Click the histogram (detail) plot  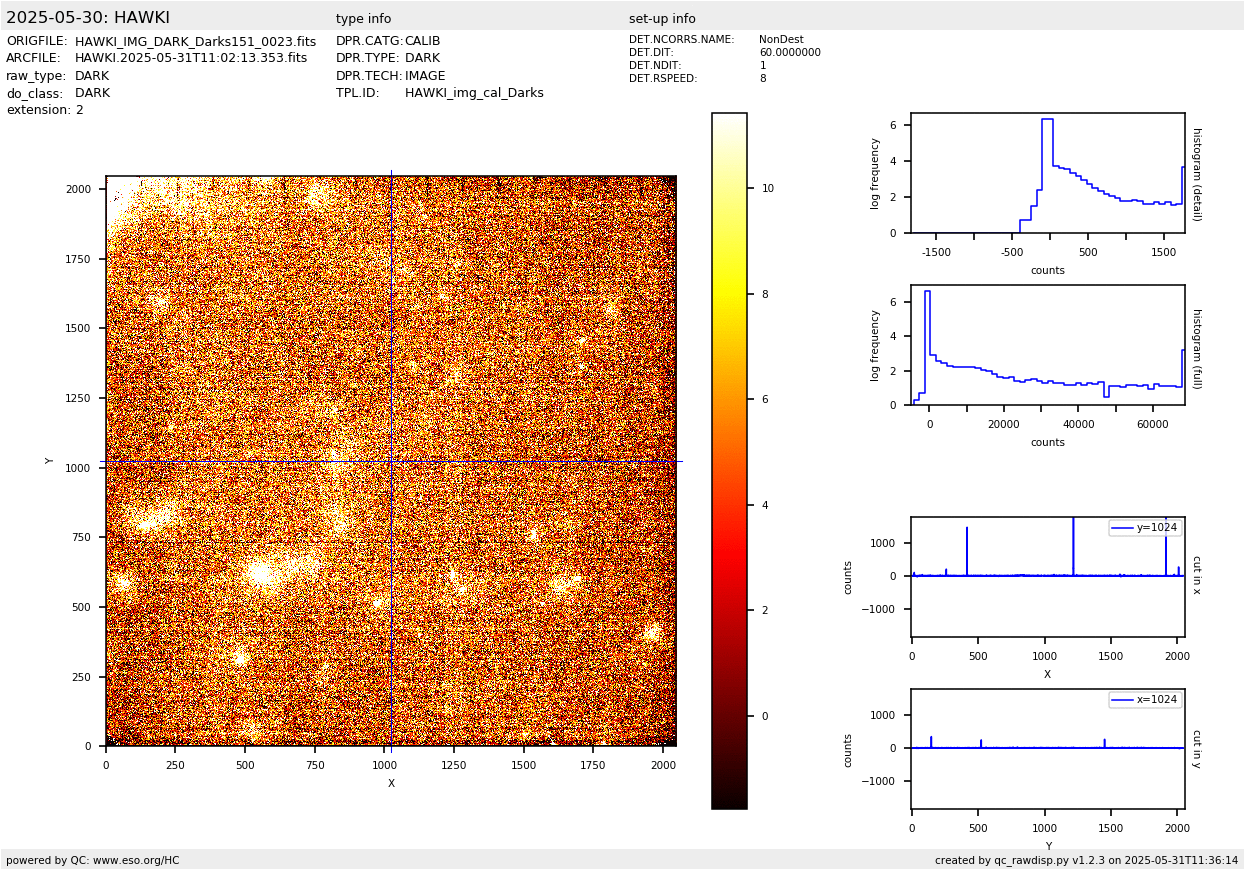click(1047, 173)
